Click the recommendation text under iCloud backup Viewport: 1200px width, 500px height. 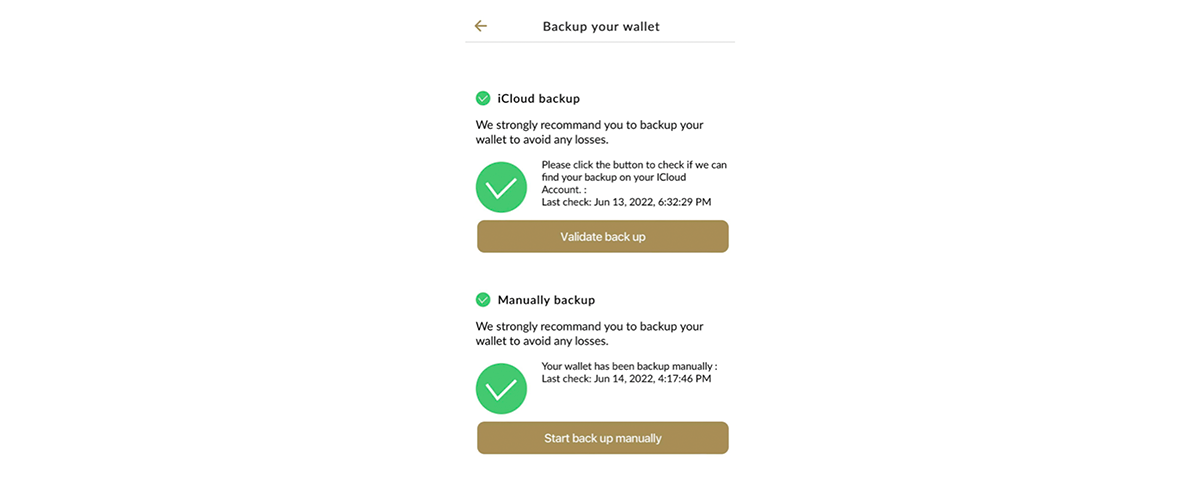point(590,132)
